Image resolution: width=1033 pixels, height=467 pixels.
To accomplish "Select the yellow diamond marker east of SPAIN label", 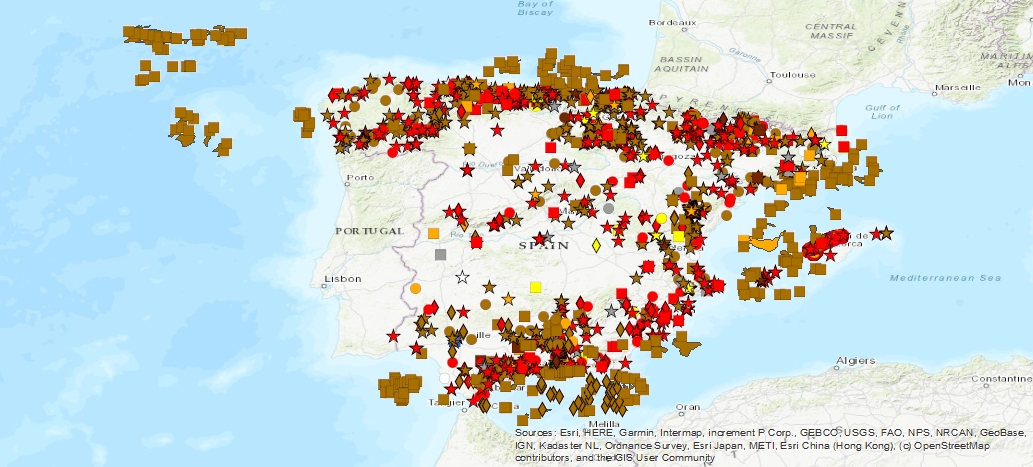I will [597, 244].
